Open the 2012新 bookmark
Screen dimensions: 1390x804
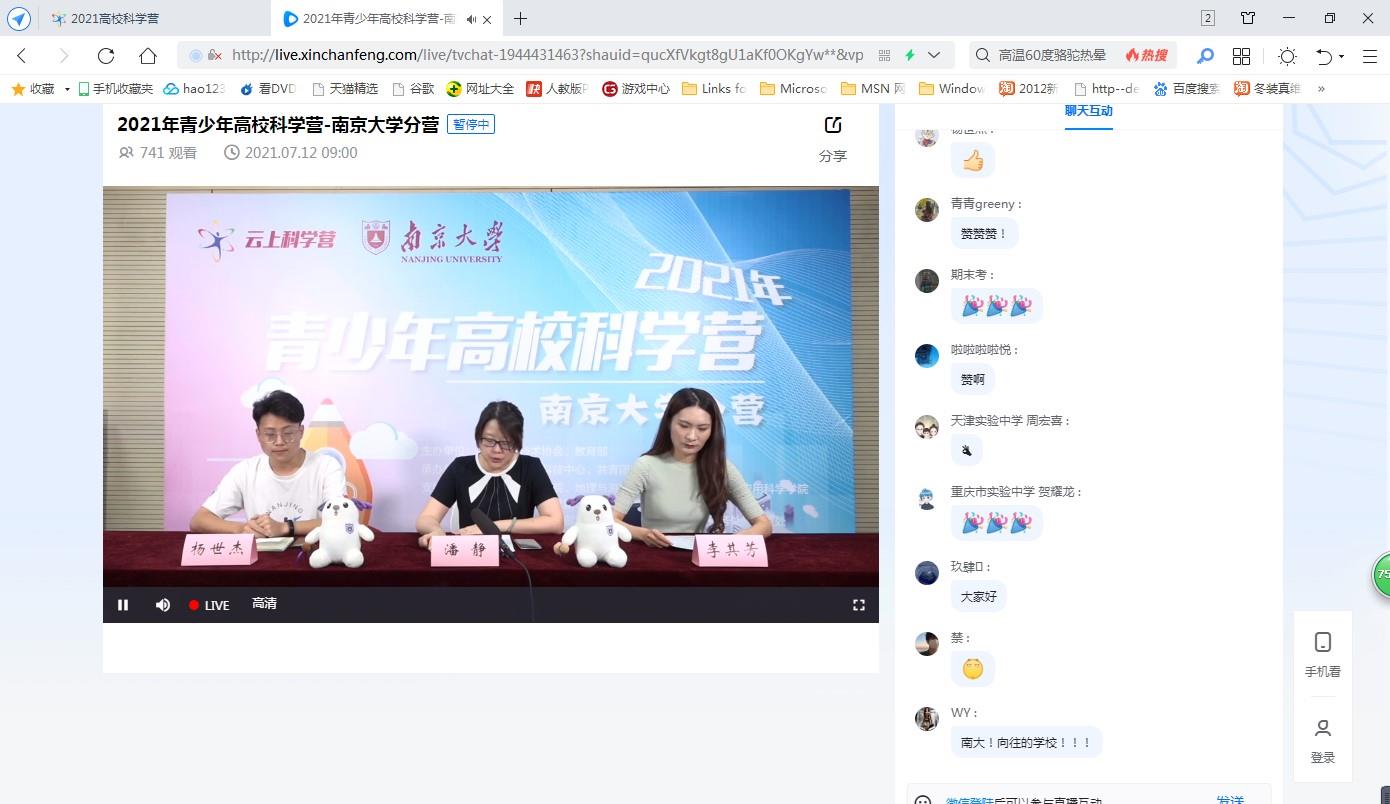click(1028, 88)
